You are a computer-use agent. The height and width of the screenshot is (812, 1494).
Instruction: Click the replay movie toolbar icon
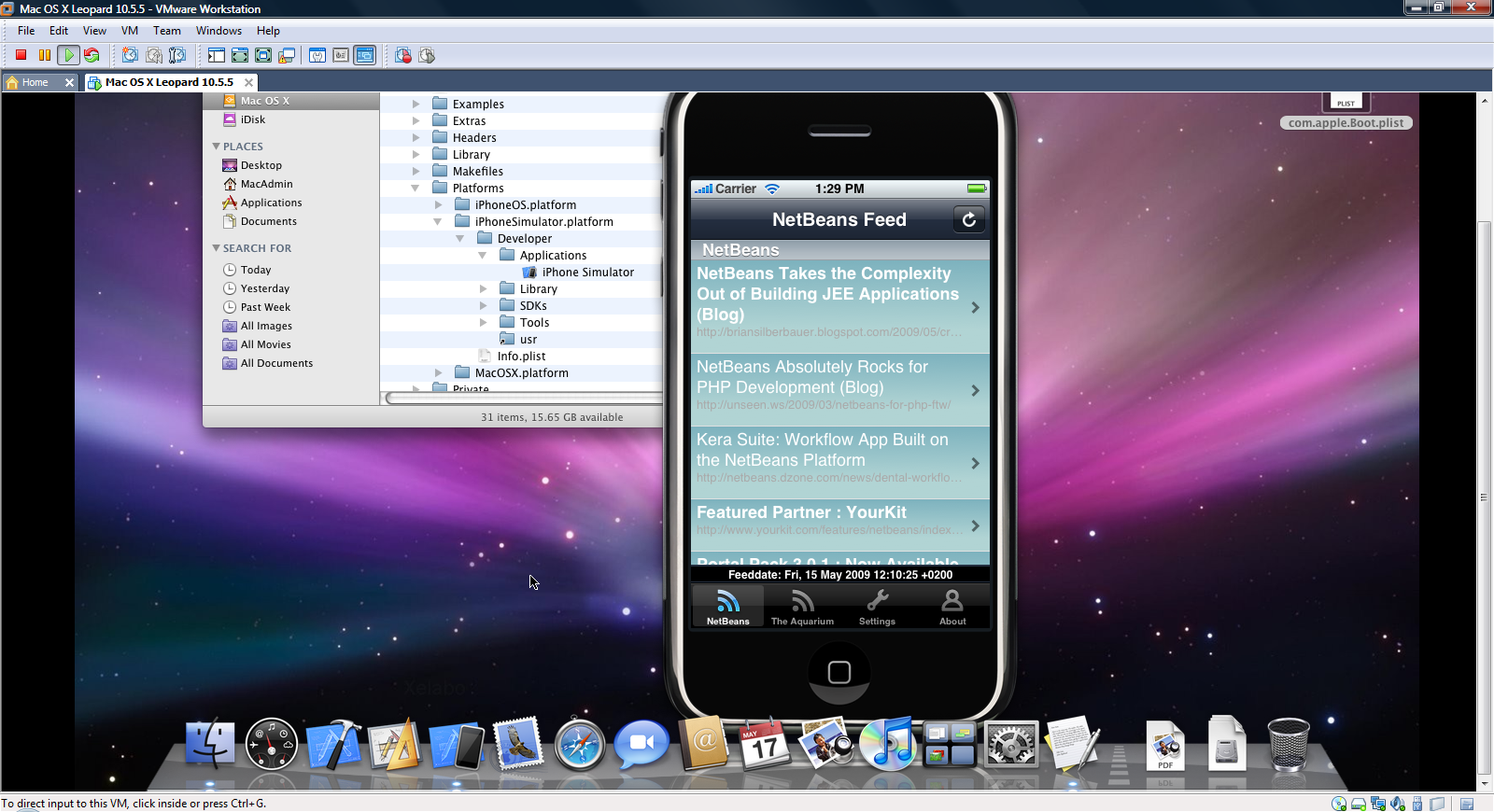coord(427,55)
